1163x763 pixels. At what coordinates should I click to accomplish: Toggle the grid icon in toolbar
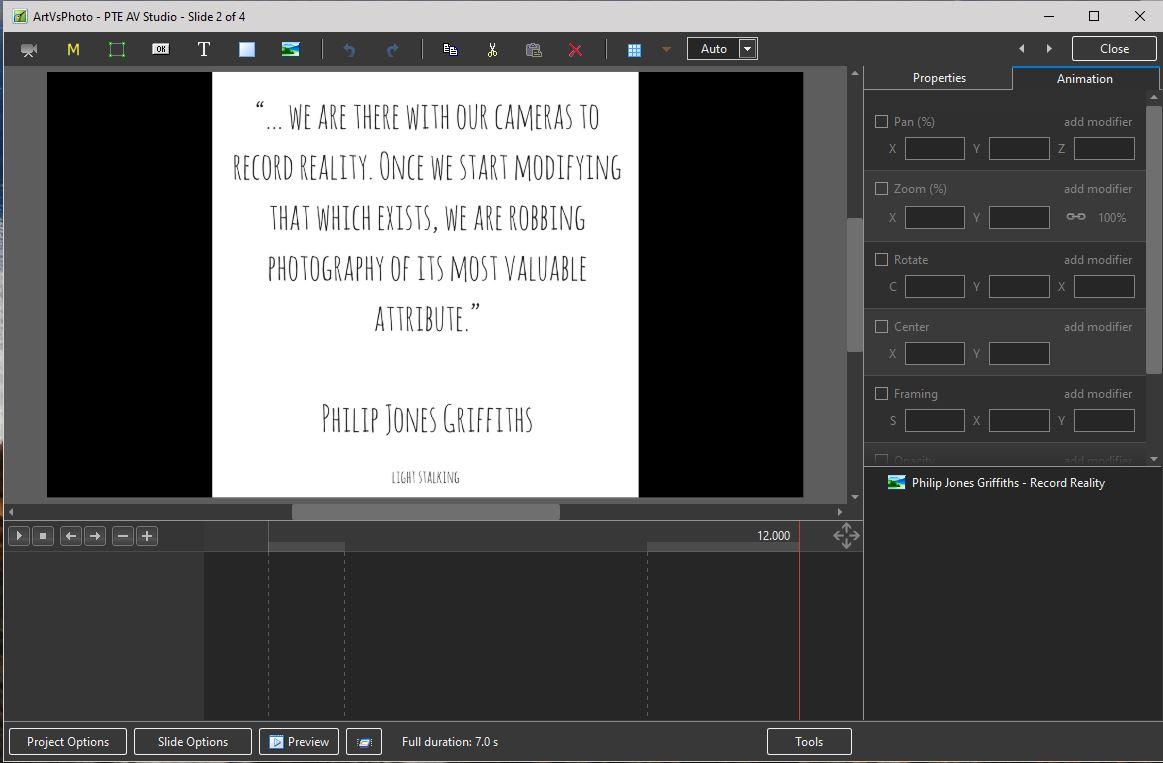click(x=634, y=49)
